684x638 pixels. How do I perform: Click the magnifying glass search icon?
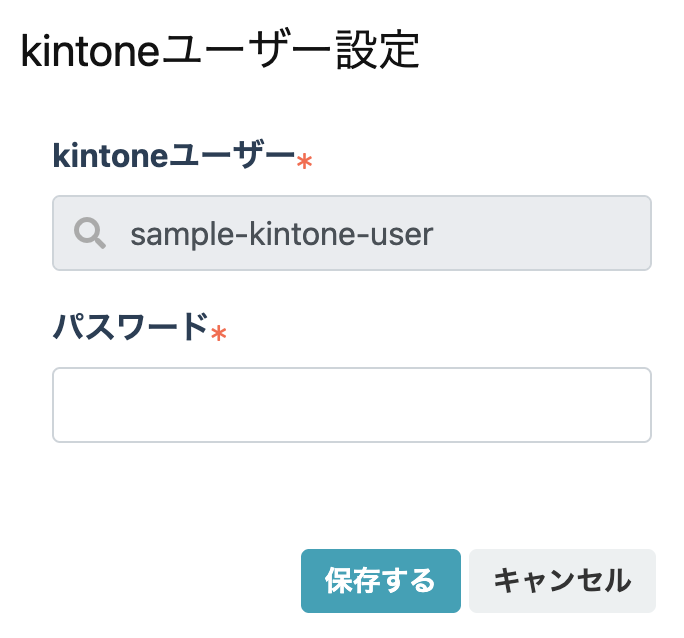pos(90,233)
